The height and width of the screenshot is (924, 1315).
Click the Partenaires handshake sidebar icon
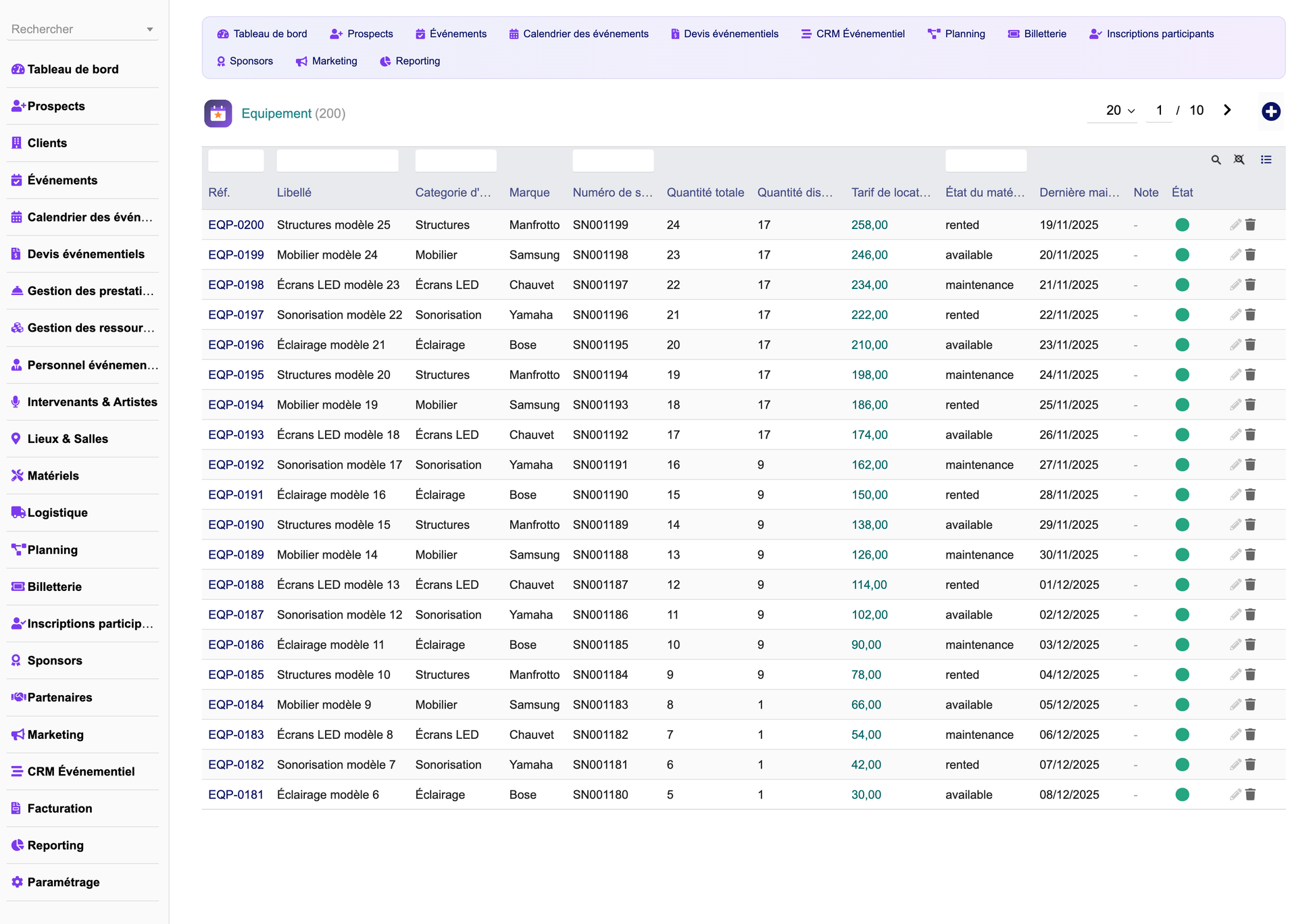pyautogui.click(x=18, y=697)
